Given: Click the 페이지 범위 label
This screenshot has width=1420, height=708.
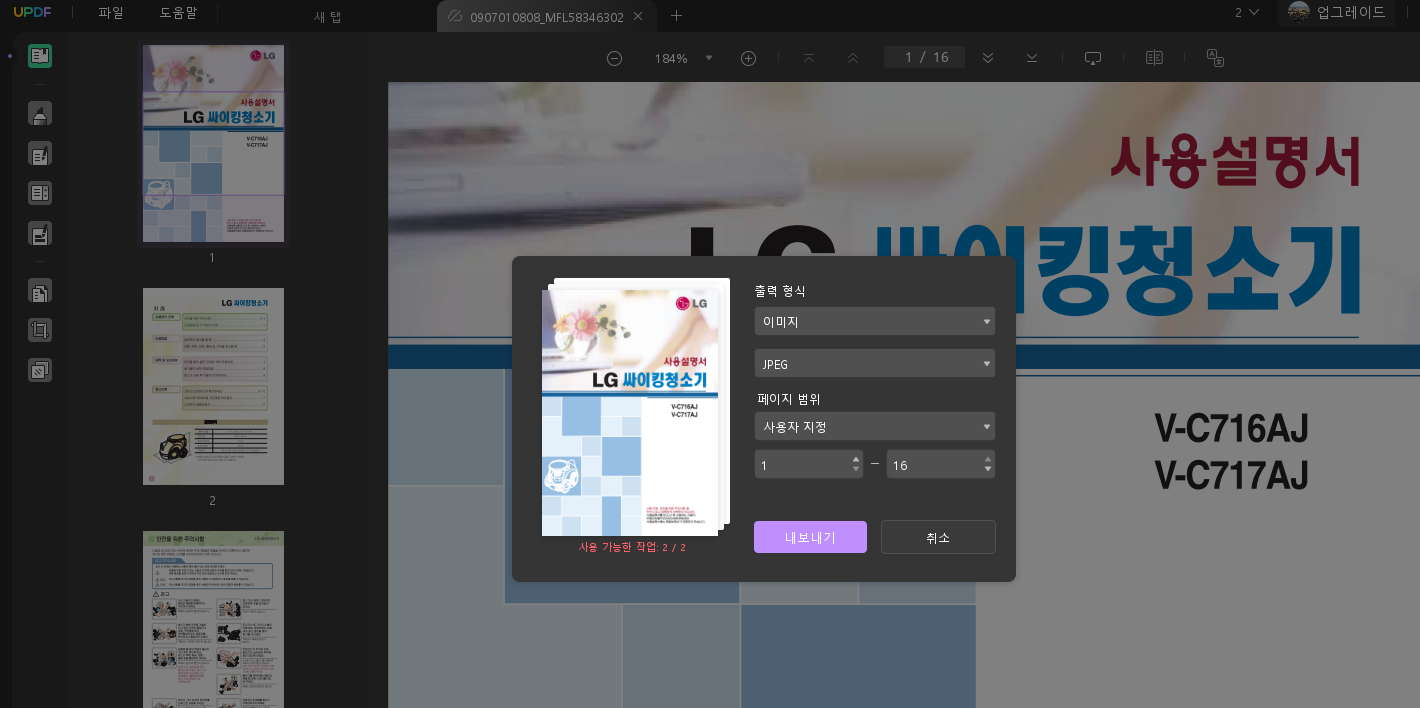Looking at the screenshot, I should (x=789, y=398).
